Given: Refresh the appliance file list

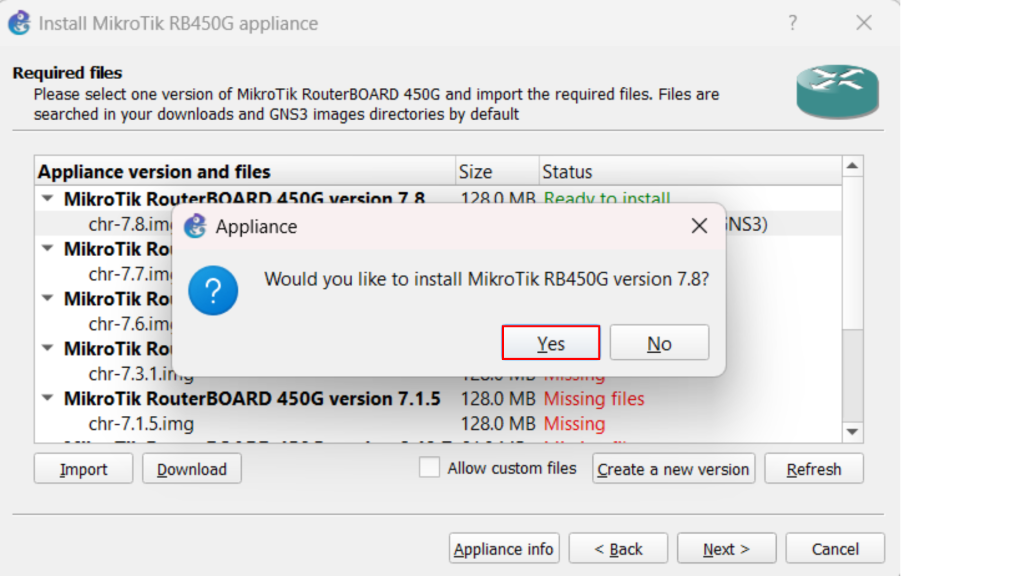Looking at the screenshot, I should [813, 469].
